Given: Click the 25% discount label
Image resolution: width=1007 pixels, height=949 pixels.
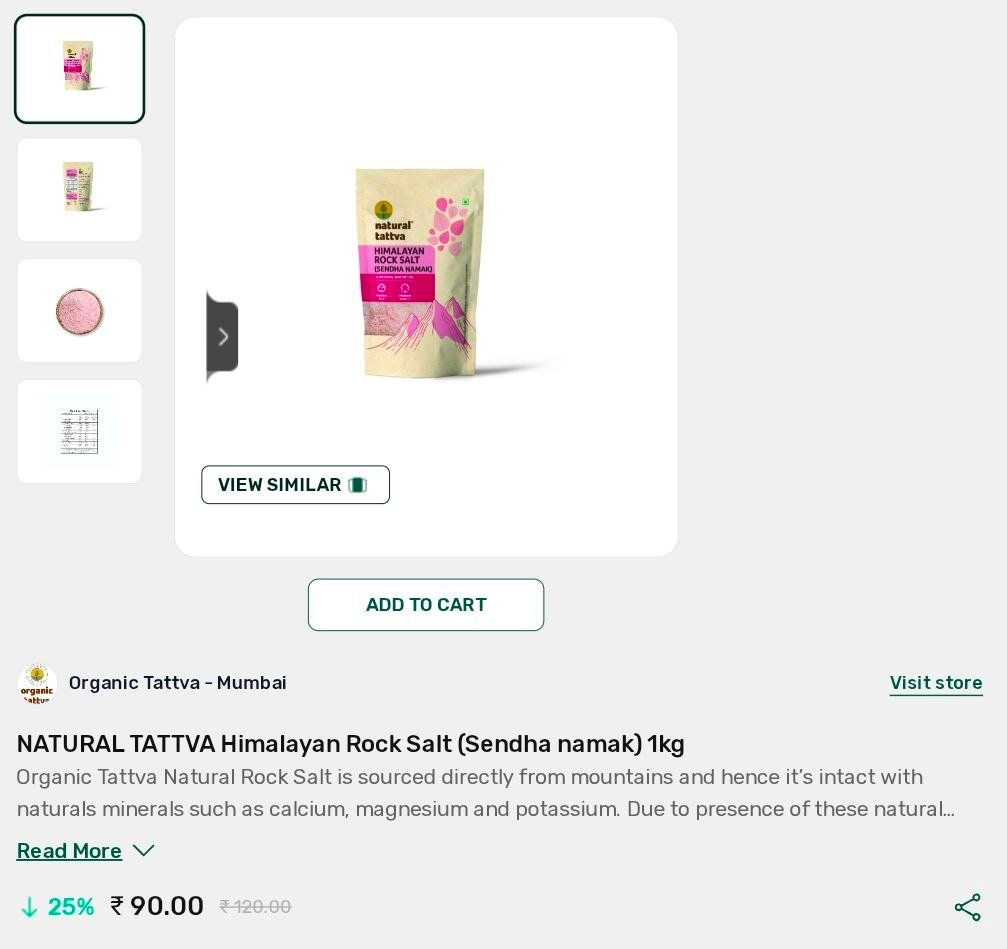Looking at the screenshot, I should coord(71,907).
